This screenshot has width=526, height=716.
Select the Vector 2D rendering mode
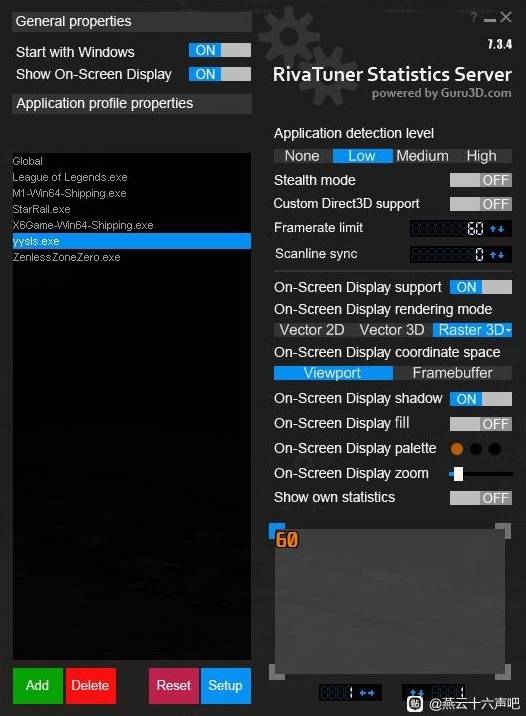coord(312,330)
